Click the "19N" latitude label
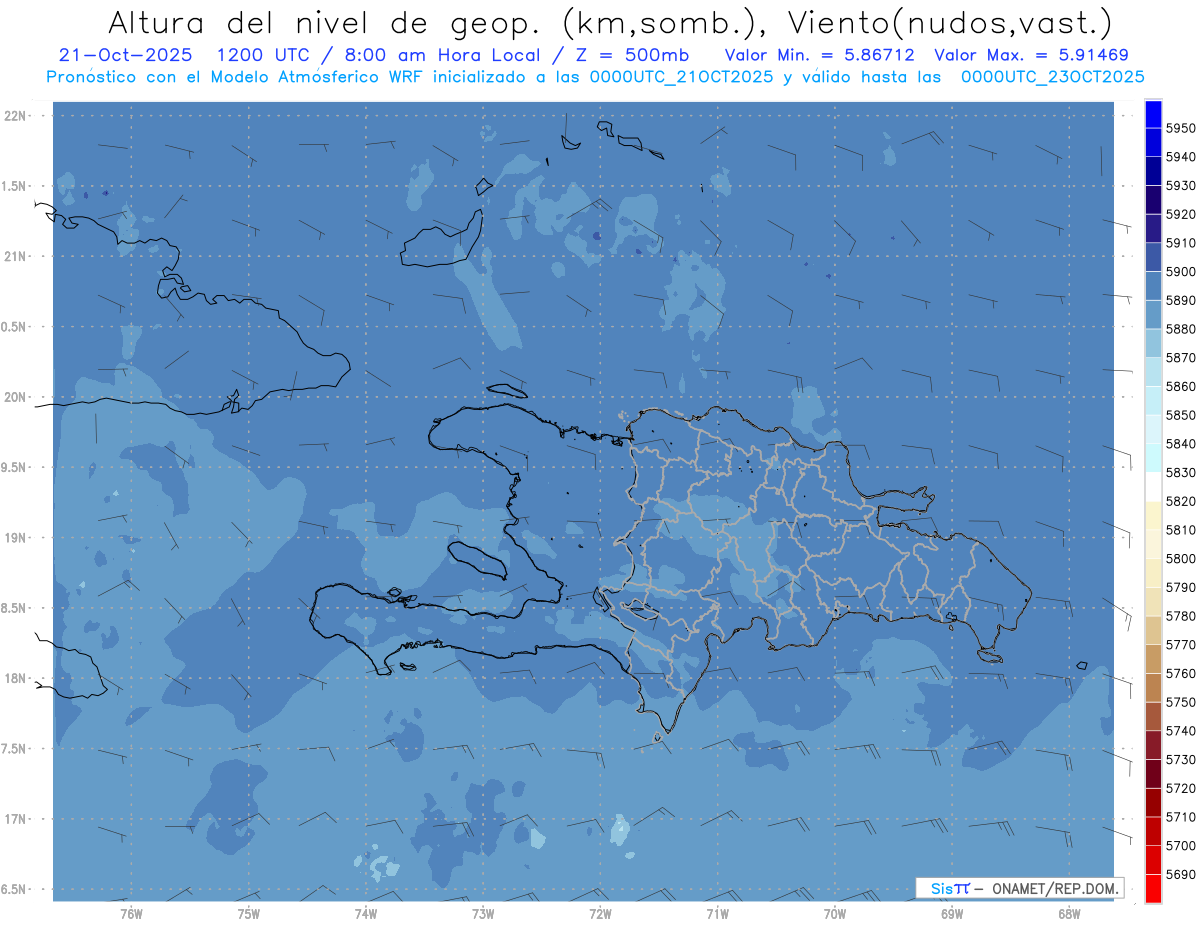1200x927 pixels. 14,538
